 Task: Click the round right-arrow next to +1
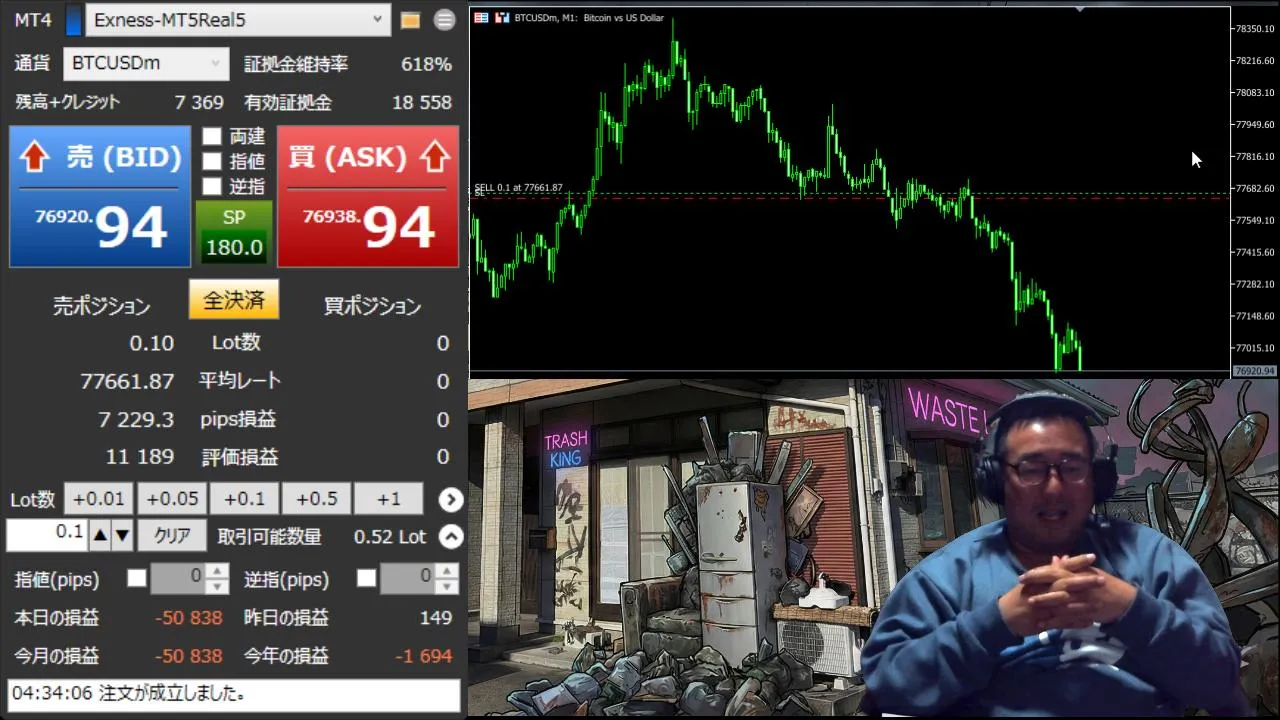tap(451, 499)
